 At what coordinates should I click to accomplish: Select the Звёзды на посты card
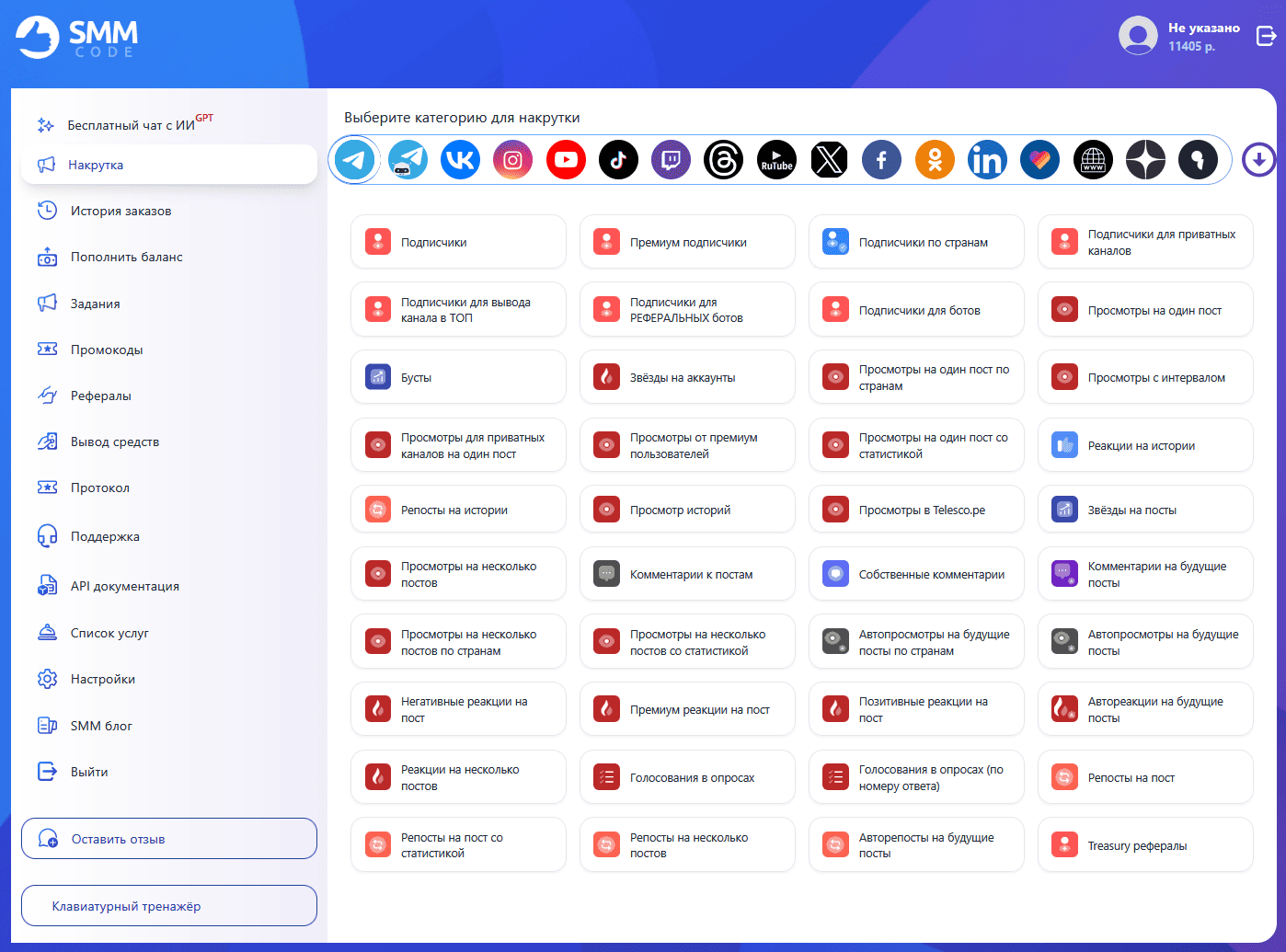(1145, 510)
